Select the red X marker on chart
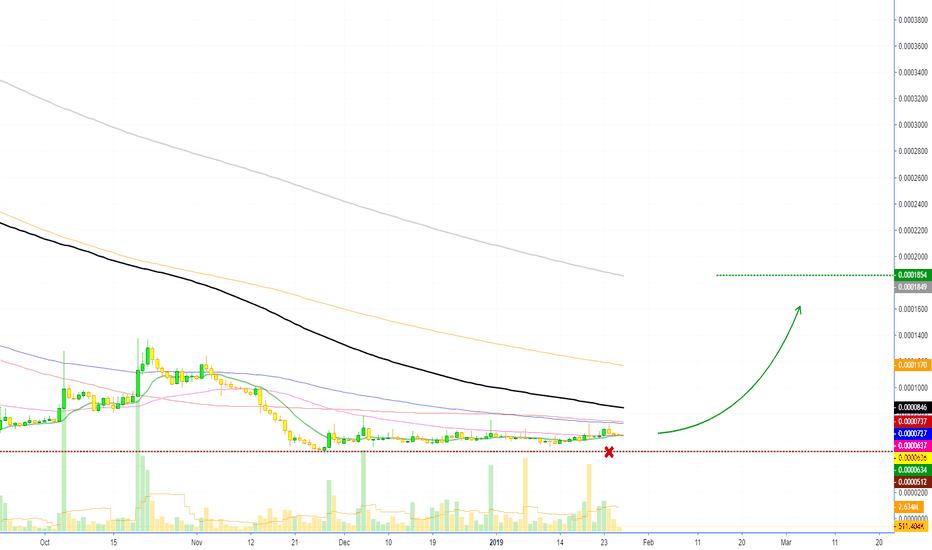Image resolution: width=932 pixels, height=550 pixels. [x=609, y=452]
